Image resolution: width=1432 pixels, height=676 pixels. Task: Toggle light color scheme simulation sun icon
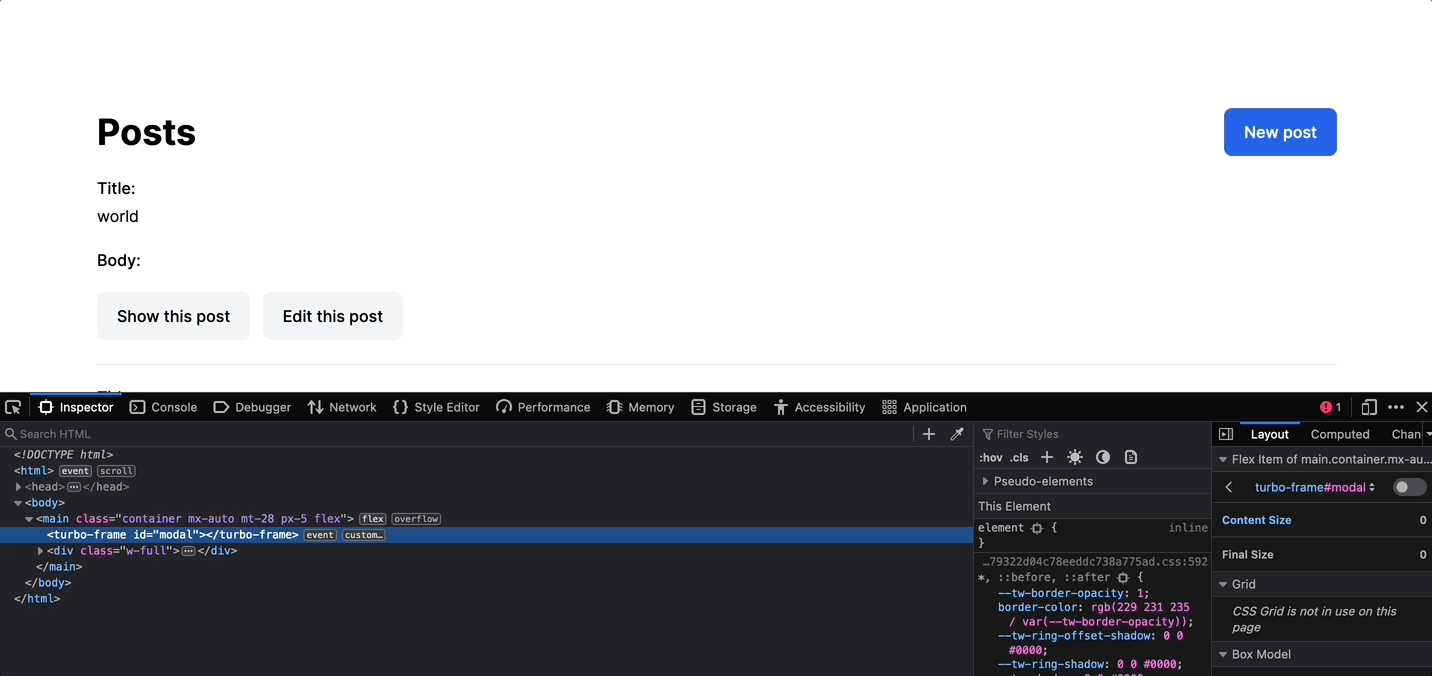[x=1075, y=457]
